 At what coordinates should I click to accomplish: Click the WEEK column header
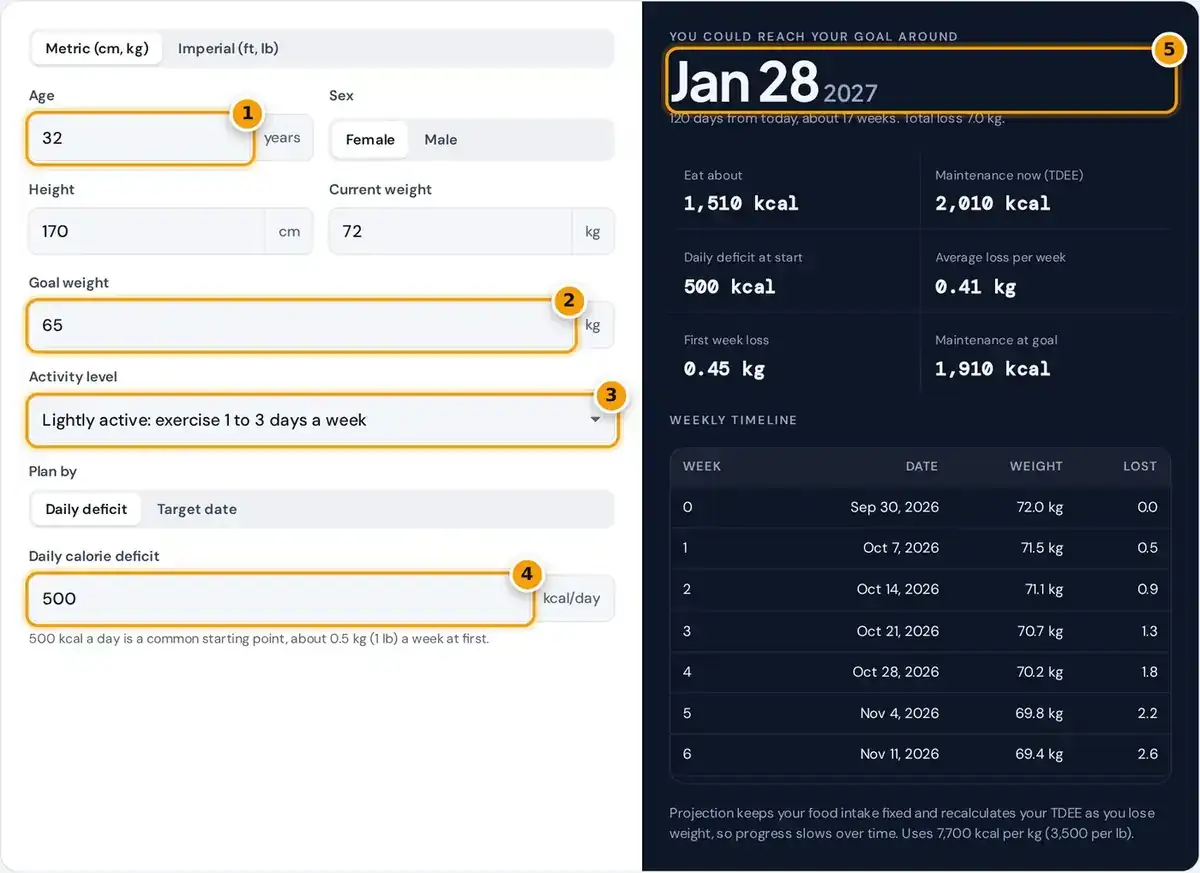click(x=702, y=466)
